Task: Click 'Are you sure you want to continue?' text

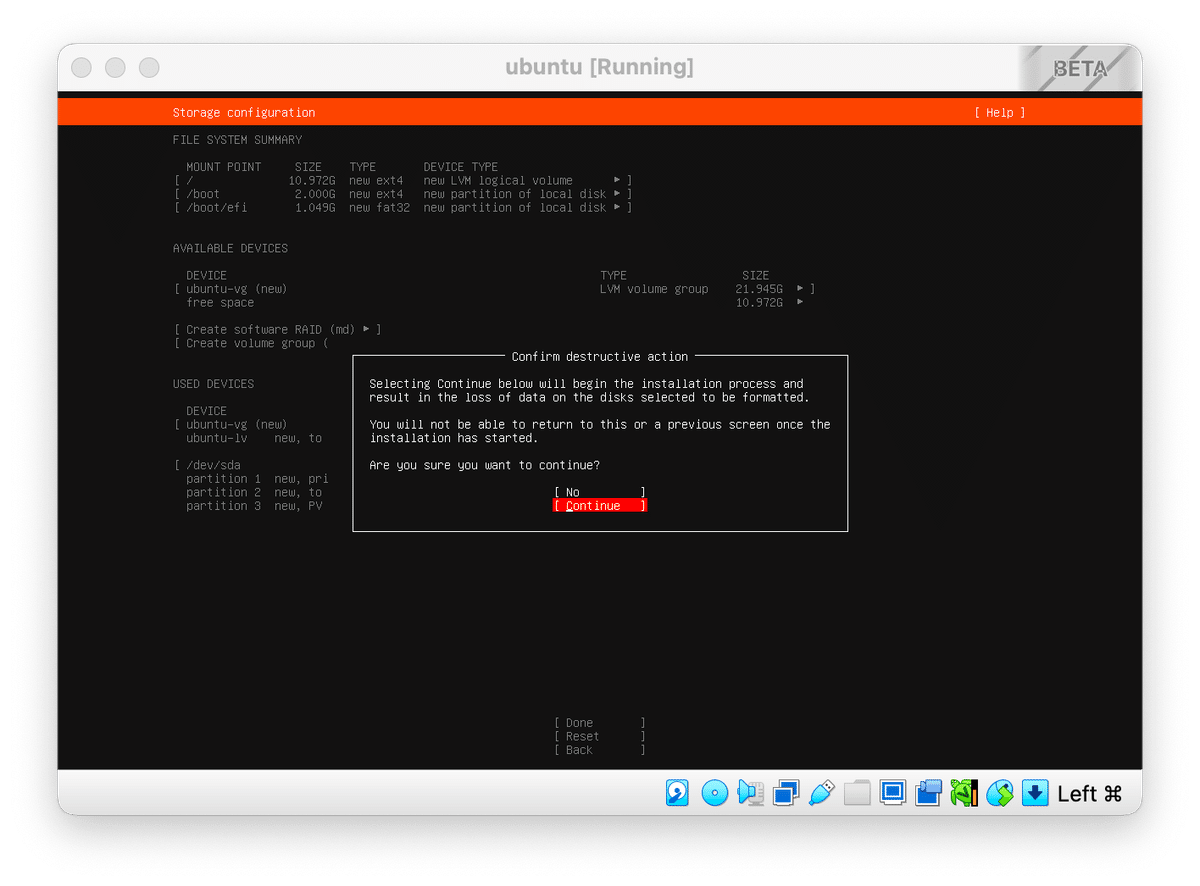Action: click(x=485, y=465)
